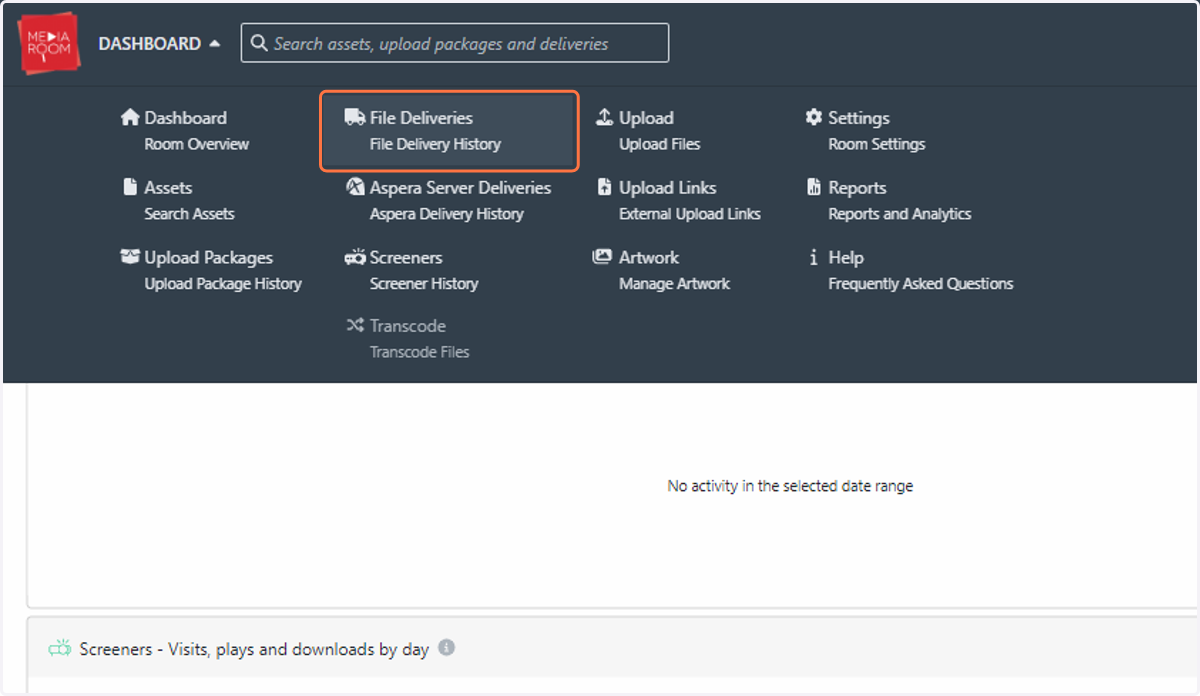Screen dimensions: 1200x696
Task: Click the Reports document icon
Action: pyautogui.click(x=814, y=187)
